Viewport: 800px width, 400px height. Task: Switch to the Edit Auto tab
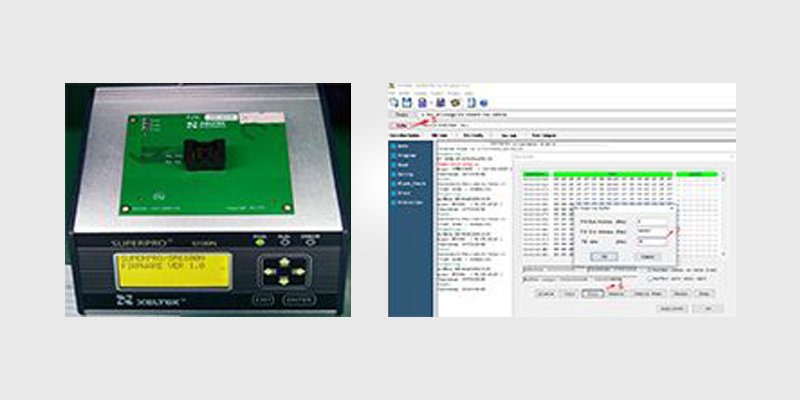coord(439,135)
